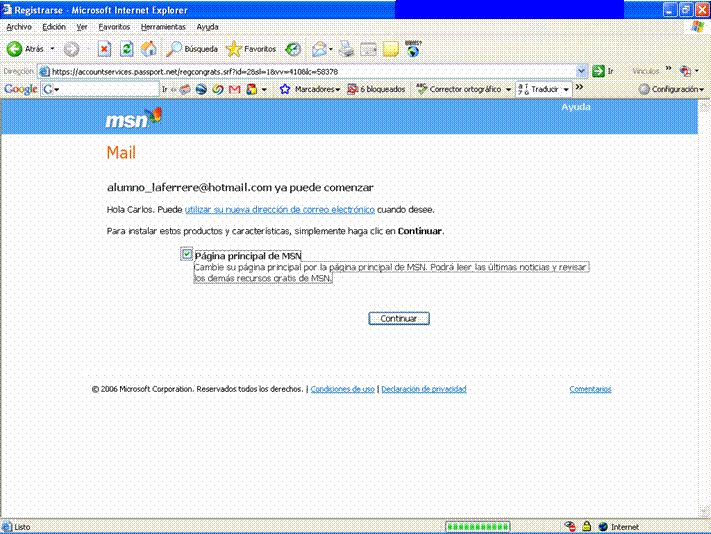Open the Favoritos star panel
Screen dimensions: 711x534
coord(251,49)
